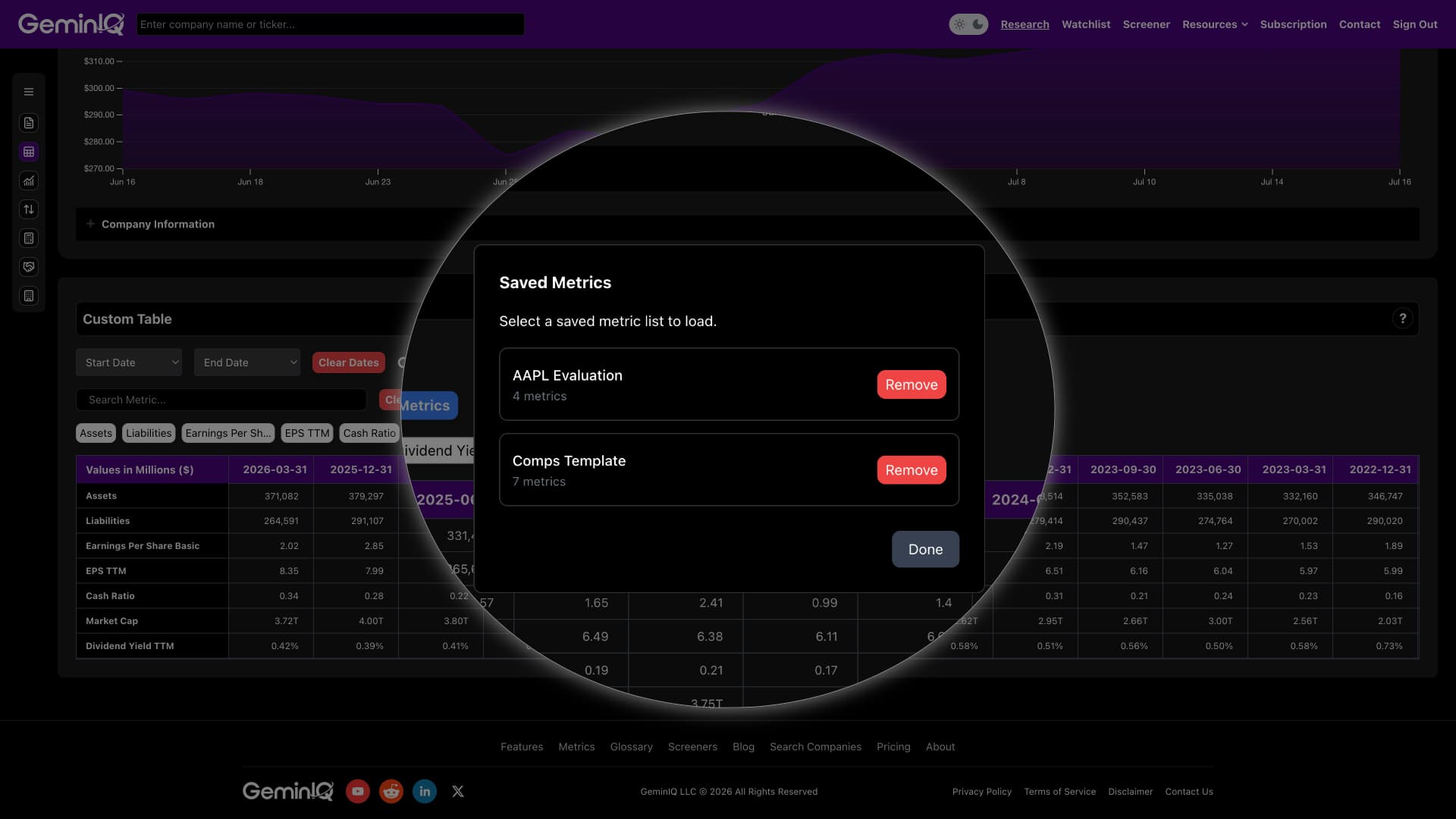The width and height of the screenshot is (1456, 819).
Task: Focus the company name or ticker search
Action: [330, 24]
